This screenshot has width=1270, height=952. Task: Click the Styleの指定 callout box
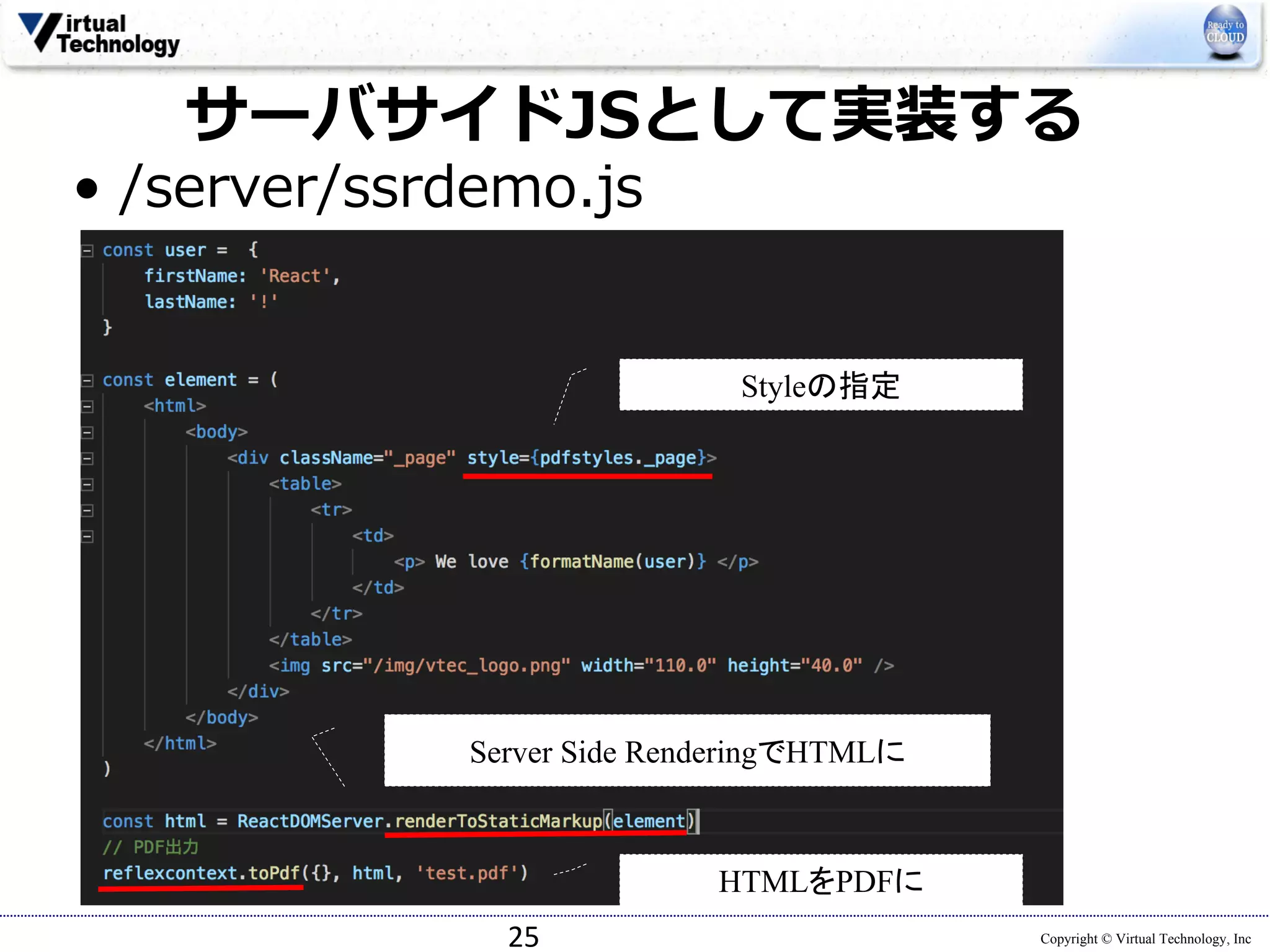point(820,385)
